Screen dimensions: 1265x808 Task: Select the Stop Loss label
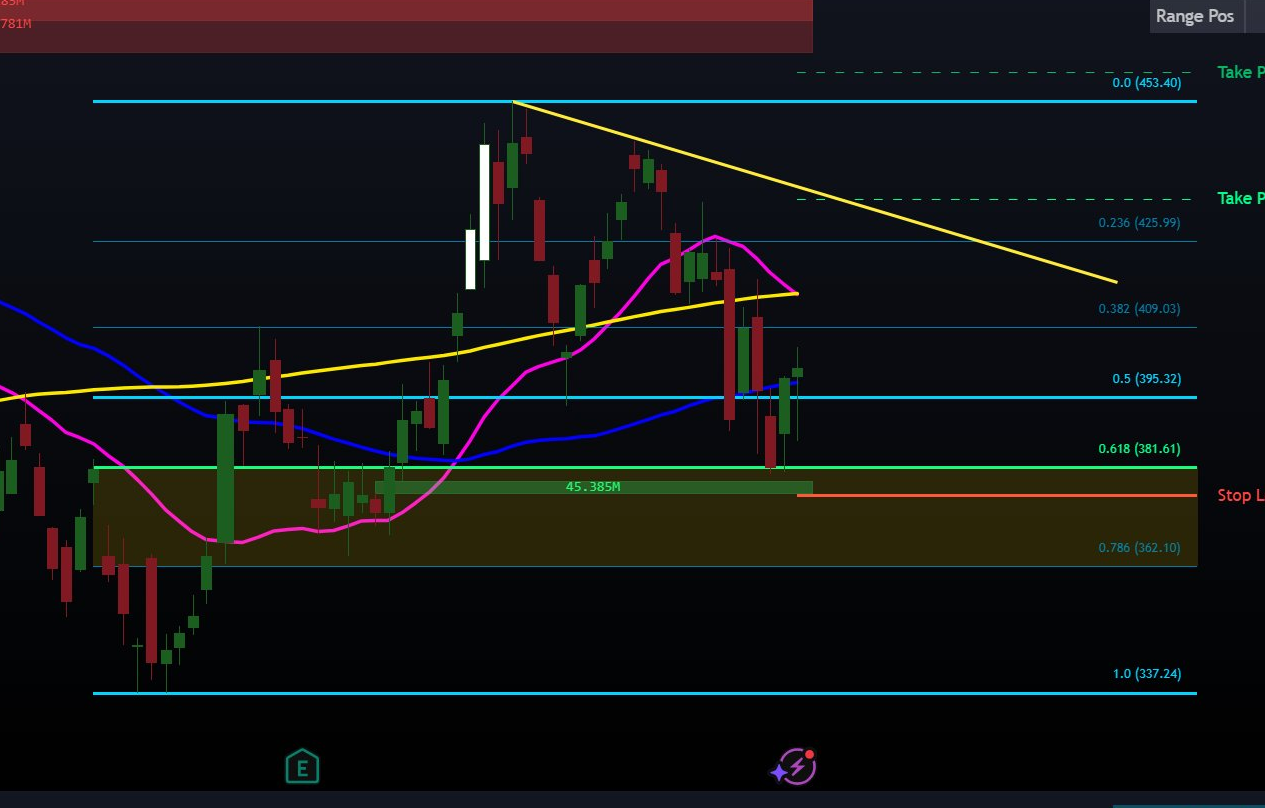[x=1241, y=495]
